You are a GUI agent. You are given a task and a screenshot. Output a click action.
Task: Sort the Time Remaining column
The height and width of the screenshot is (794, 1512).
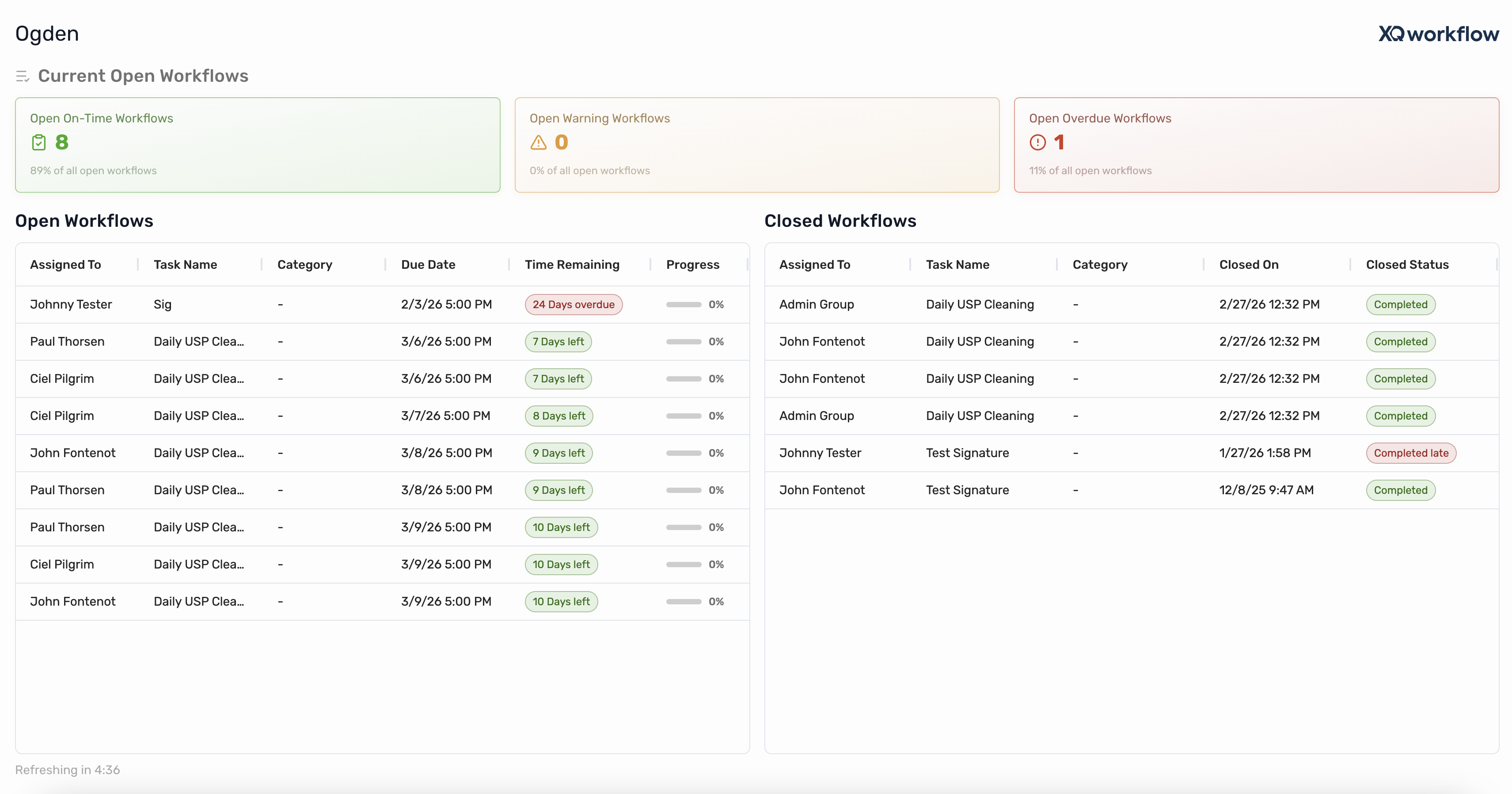coord(572,264)
